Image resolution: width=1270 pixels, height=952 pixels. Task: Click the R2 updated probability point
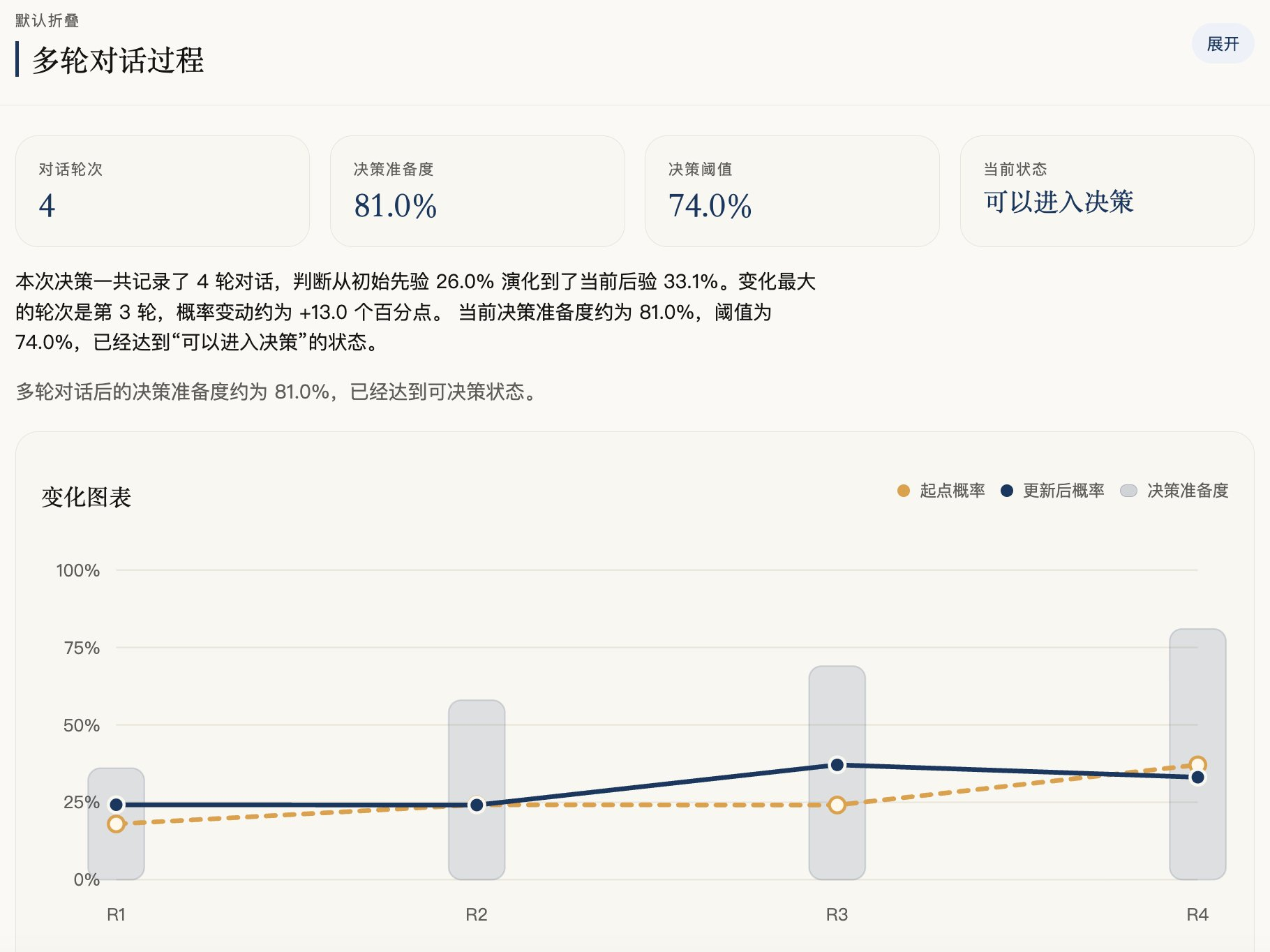coord(477,806)
